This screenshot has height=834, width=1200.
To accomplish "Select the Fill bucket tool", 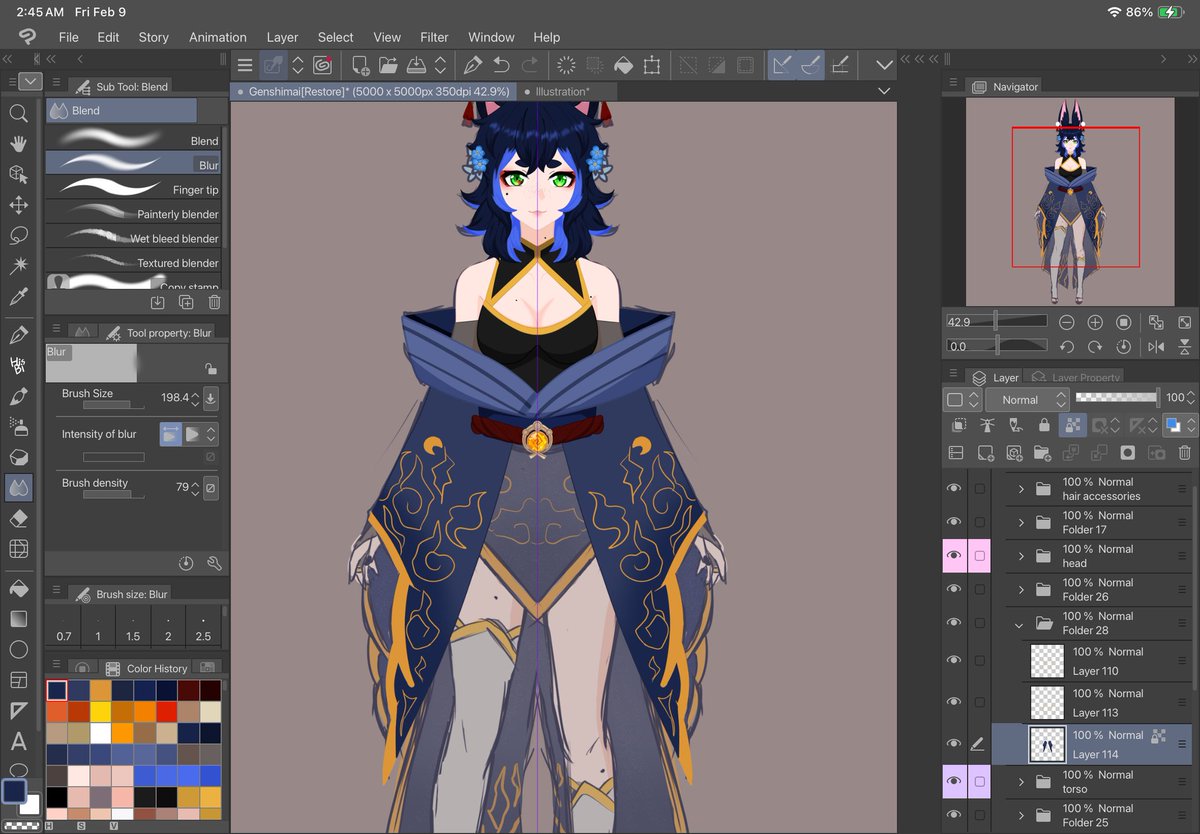I will 18,588.
